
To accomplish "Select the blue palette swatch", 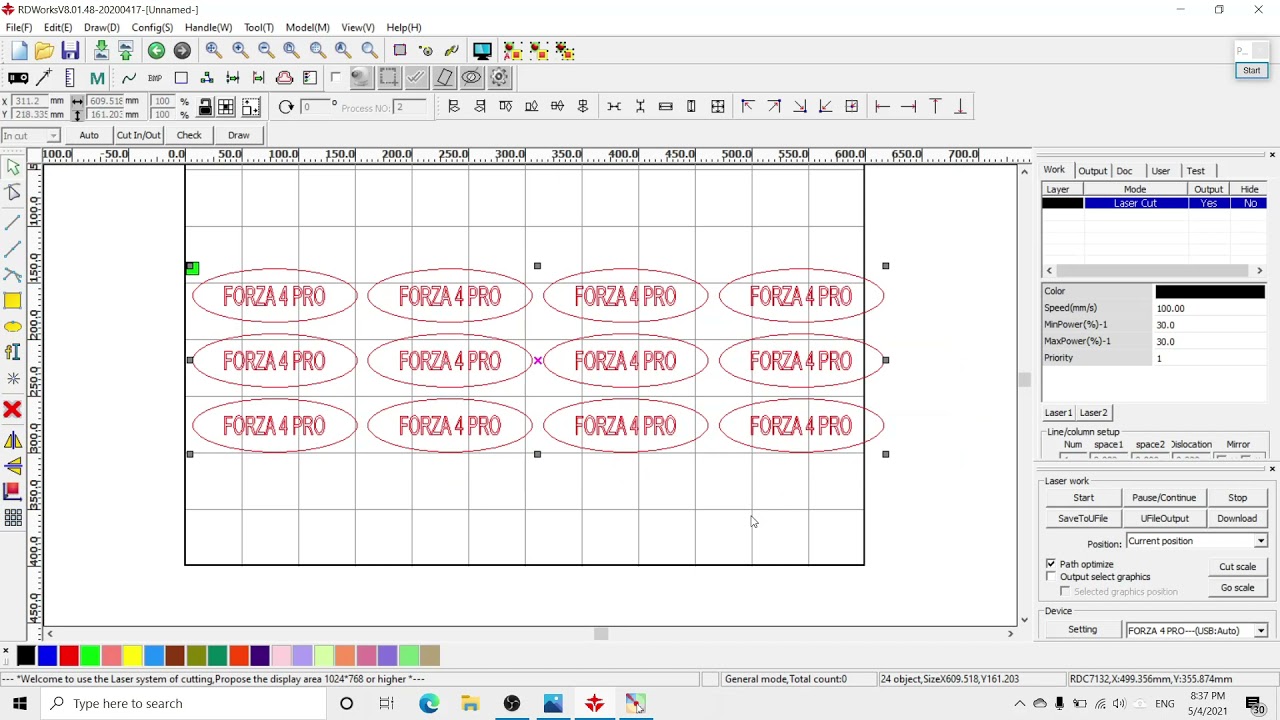I will [47, 656].
